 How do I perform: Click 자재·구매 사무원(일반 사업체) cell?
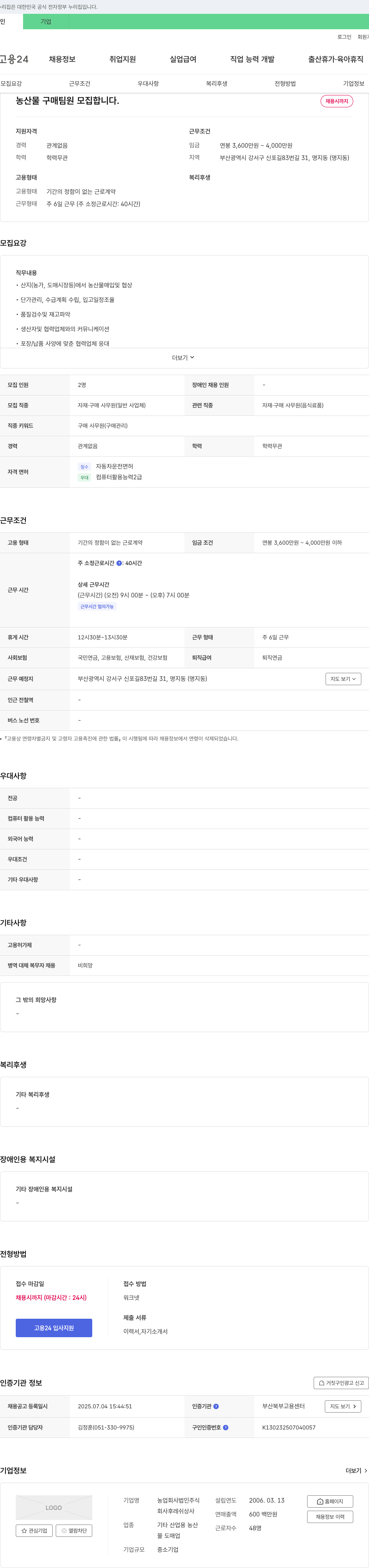[x=112, y=405]
